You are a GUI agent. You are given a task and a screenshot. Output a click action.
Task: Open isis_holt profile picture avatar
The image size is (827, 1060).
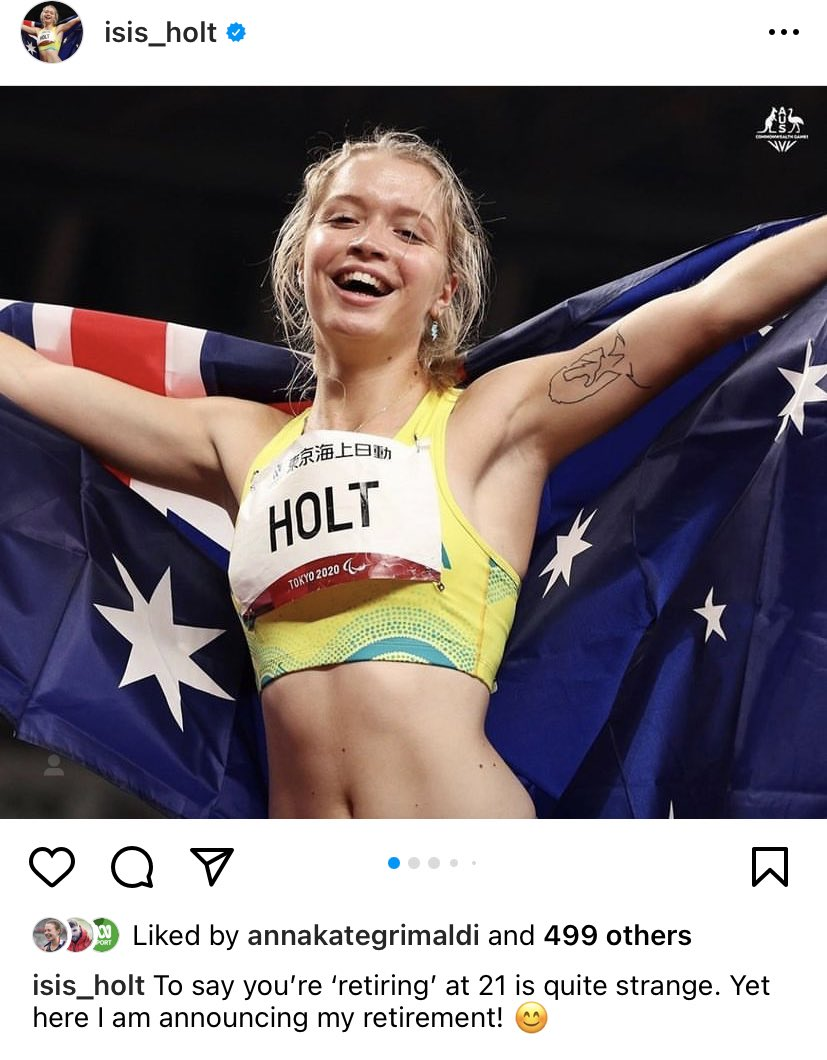coord(51,32)
